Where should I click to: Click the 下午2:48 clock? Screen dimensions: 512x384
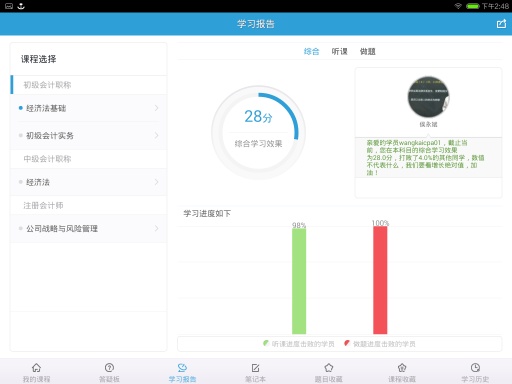point(495,6)
